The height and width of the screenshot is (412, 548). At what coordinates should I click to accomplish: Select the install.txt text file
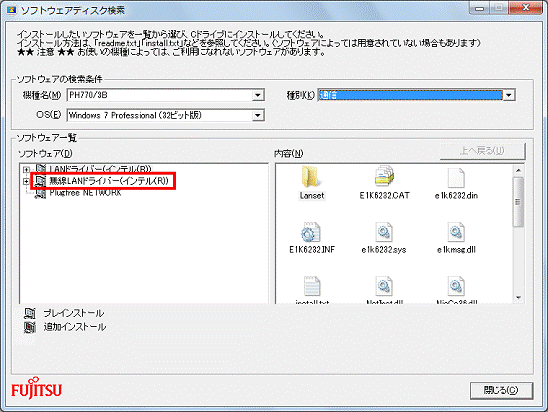[312, 290]
